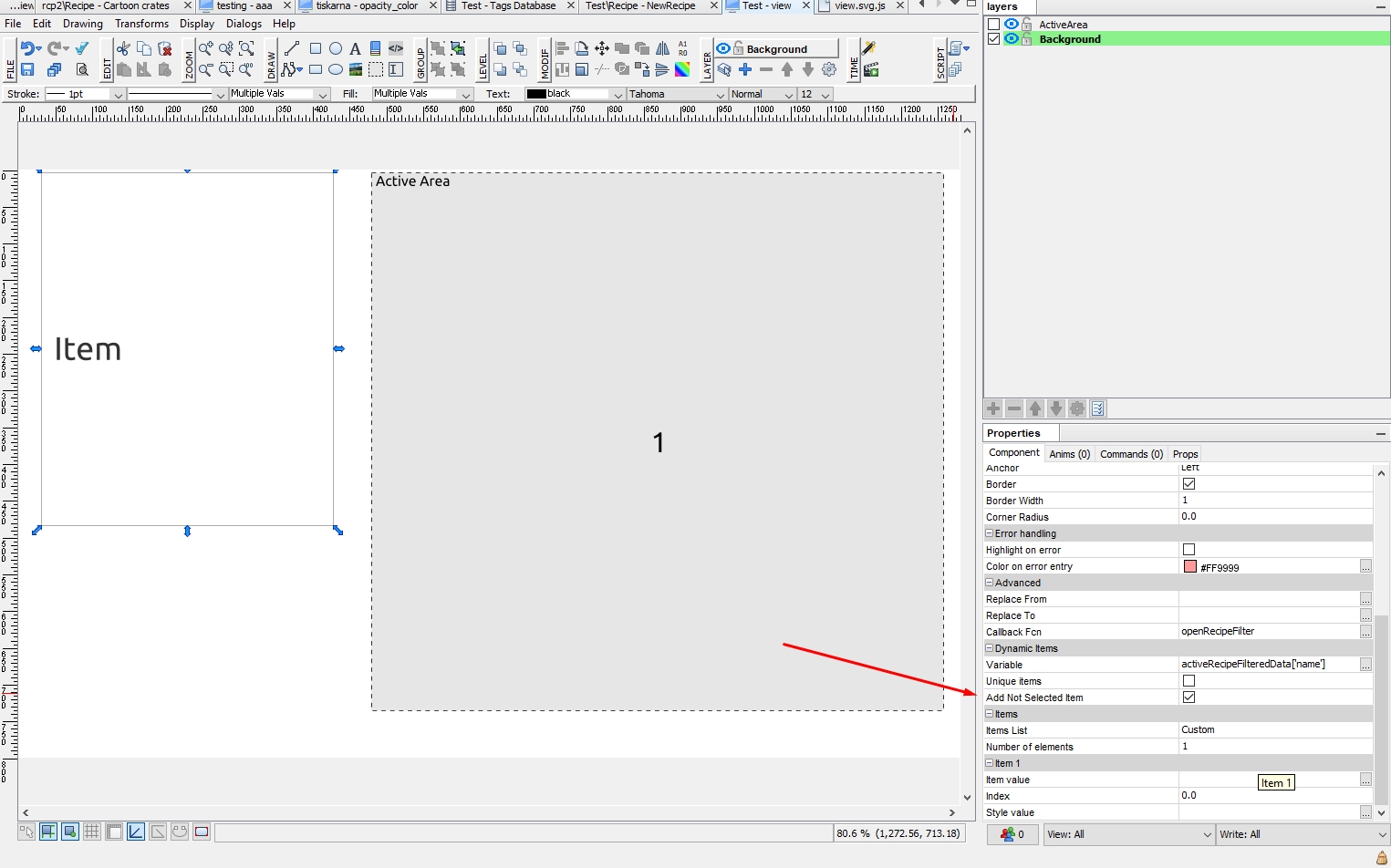Click the rainbow color gradient icon
This screenshot has width=1391, height=868.
[x=682, y=69]
